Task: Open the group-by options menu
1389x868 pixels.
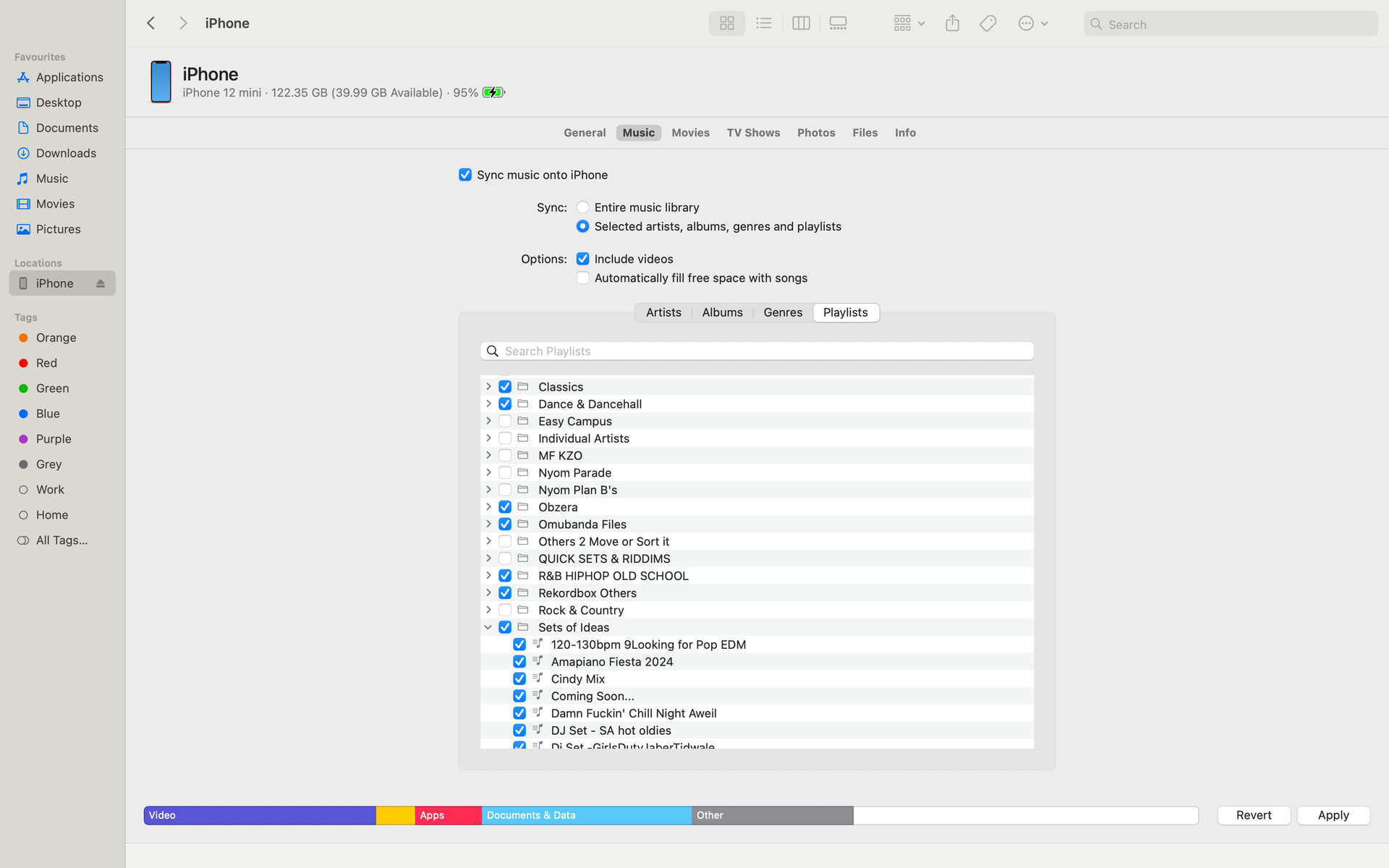Action: pos(909,23)
